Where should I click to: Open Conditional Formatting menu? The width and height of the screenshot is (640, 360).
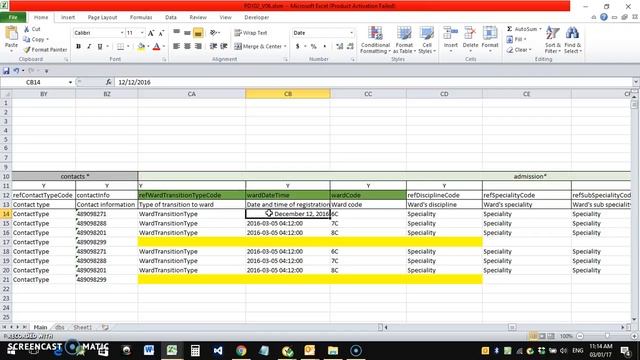375,40
